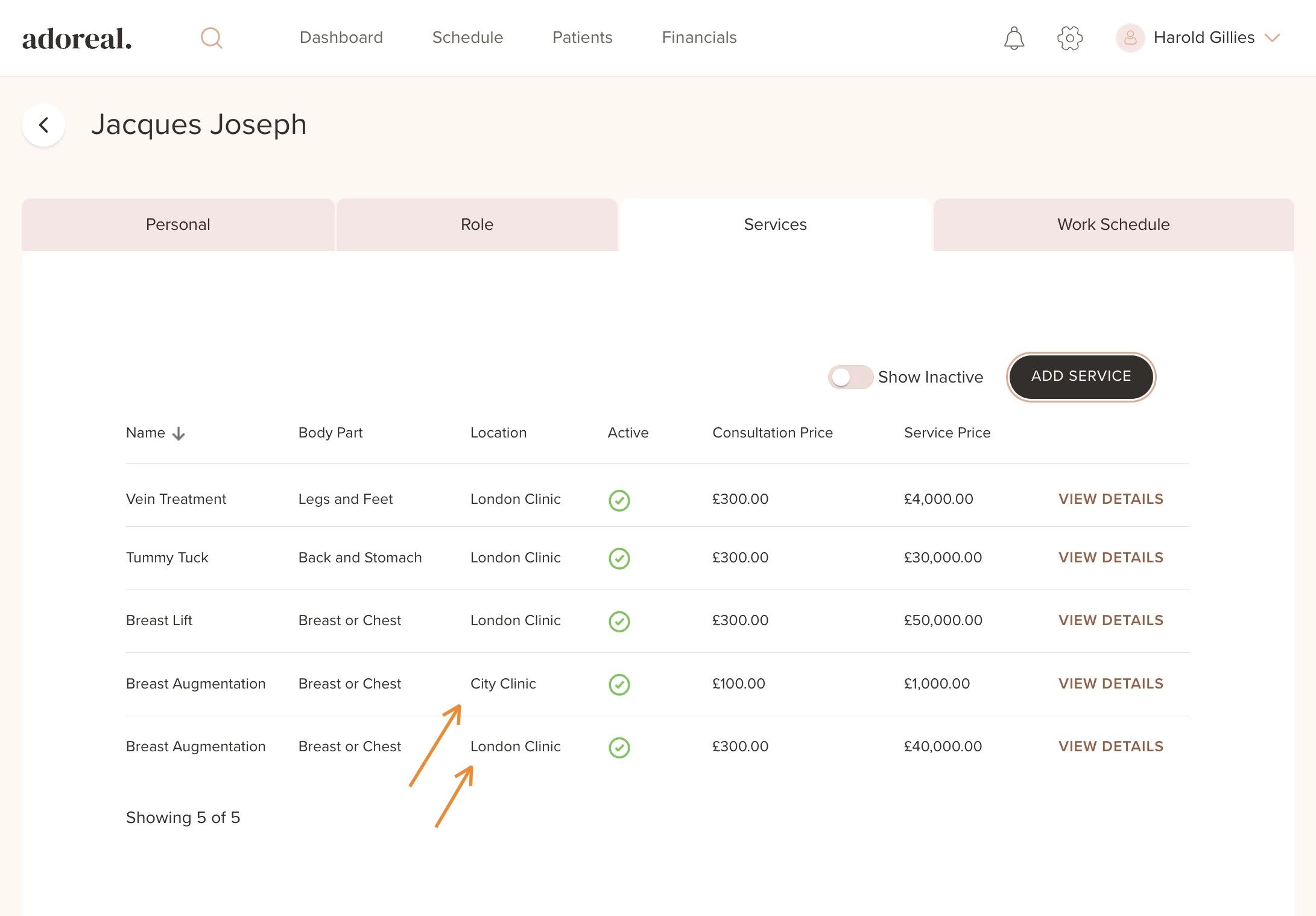The image size is (1316, 916).
Task: Click the Vein Treatment active checkmark
Action: click(x=619, y=500)
